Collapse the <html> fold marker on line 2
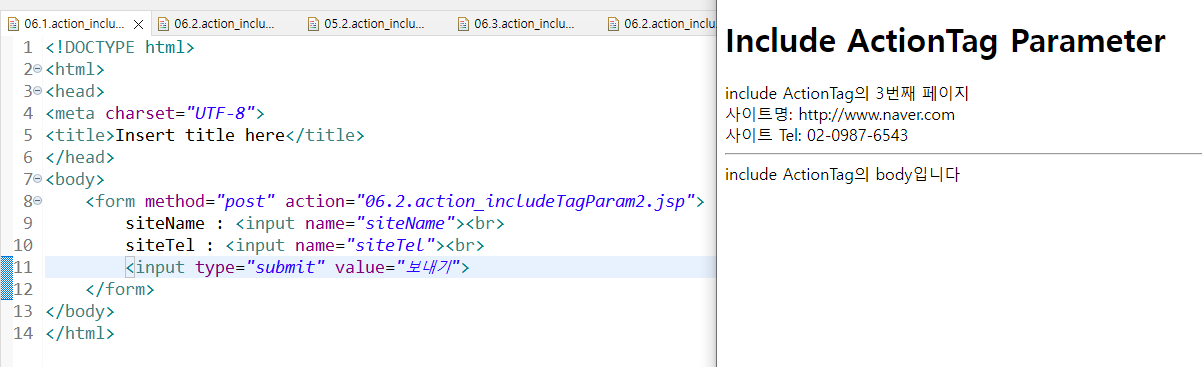The height and width of the screenshot is (367, 1202). click(x=37, y=69)
